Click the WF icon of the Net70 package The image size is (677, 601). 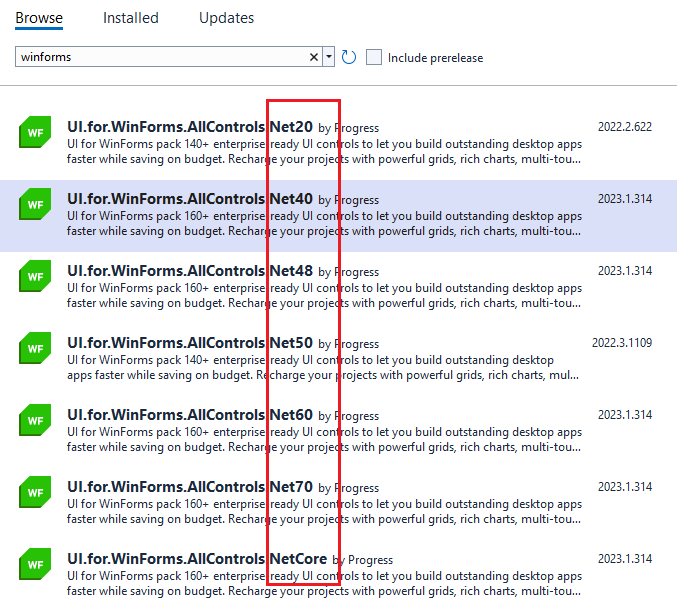35,492
